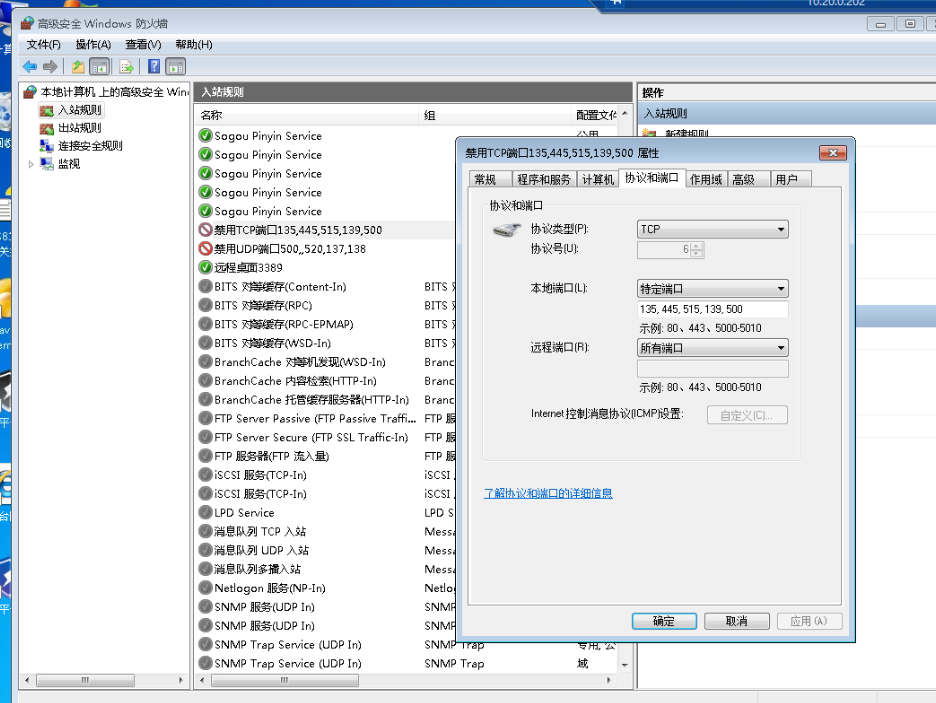The height and width of the screenshot is (703, 936).
Task: Go back with the toolbar back arrow
Action: [29, 67]
